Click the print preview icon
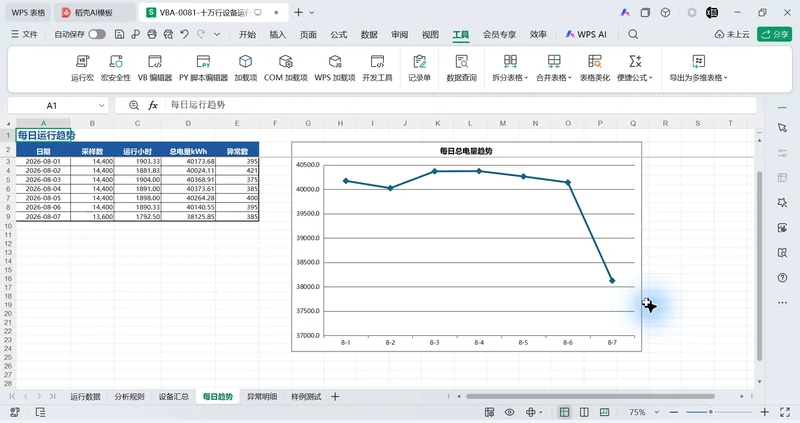This screenshot has width=800, height=423. 168,34
